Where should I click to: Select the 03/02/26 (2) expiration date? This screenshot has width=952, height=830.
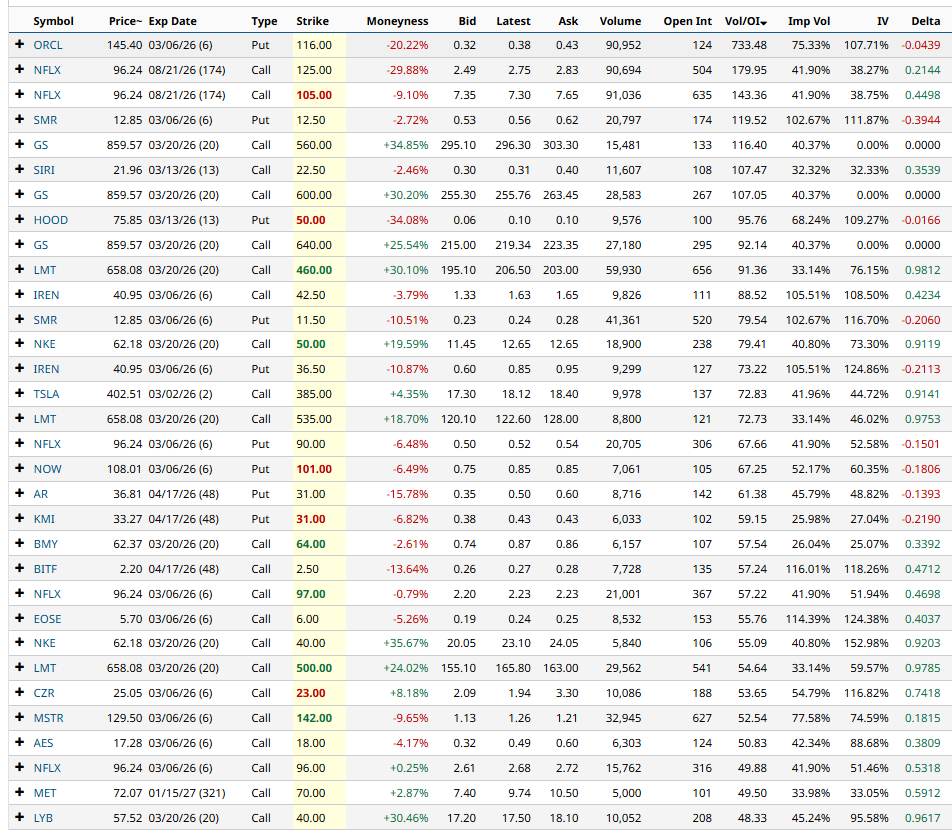[180, 394]
